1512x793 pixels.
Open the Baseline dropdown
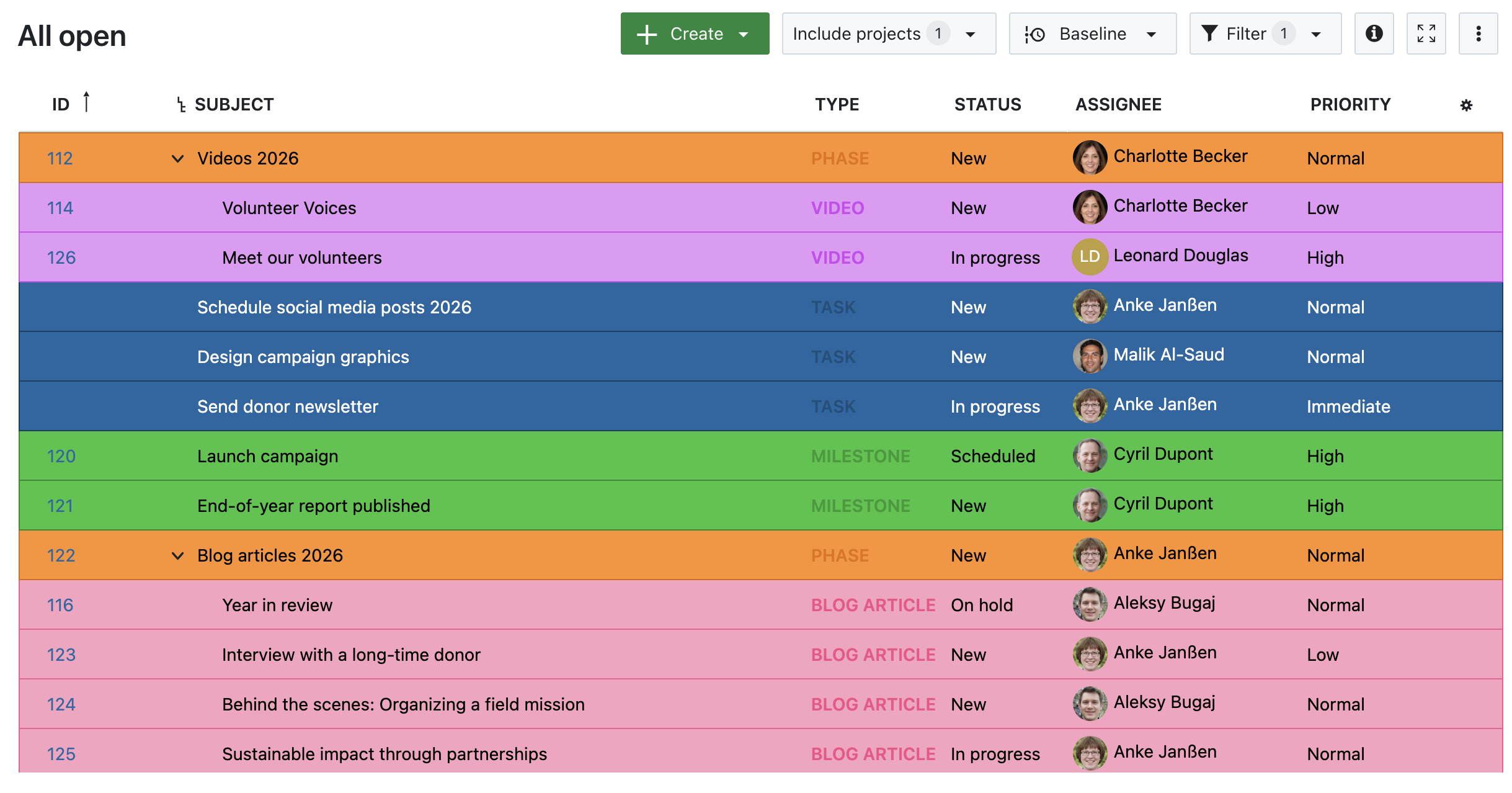pos(1152,34)
